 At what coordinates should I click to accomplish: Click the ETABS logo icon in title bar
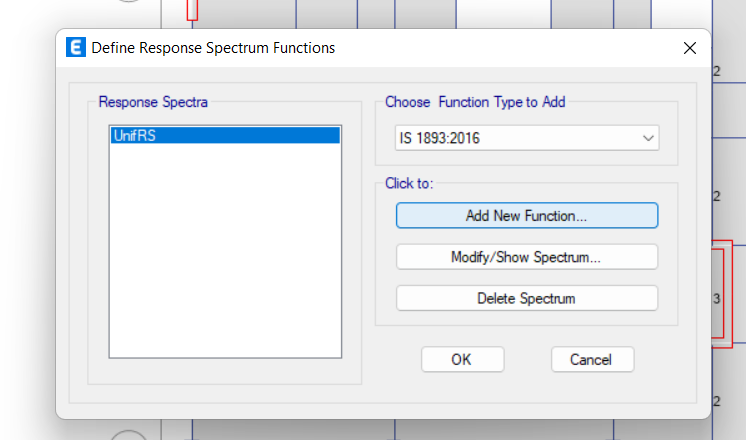76,47
